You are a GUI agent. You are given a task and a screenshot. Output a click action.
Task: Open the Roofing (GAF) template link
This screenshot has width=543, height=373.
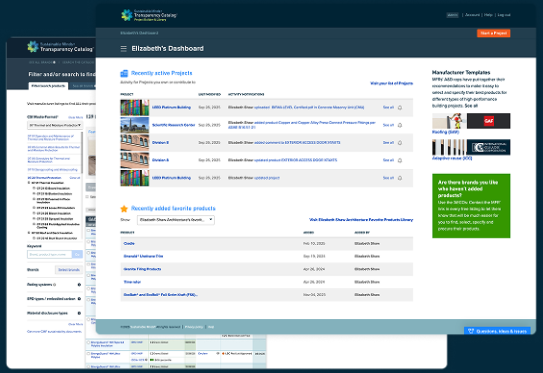[445, 132]
